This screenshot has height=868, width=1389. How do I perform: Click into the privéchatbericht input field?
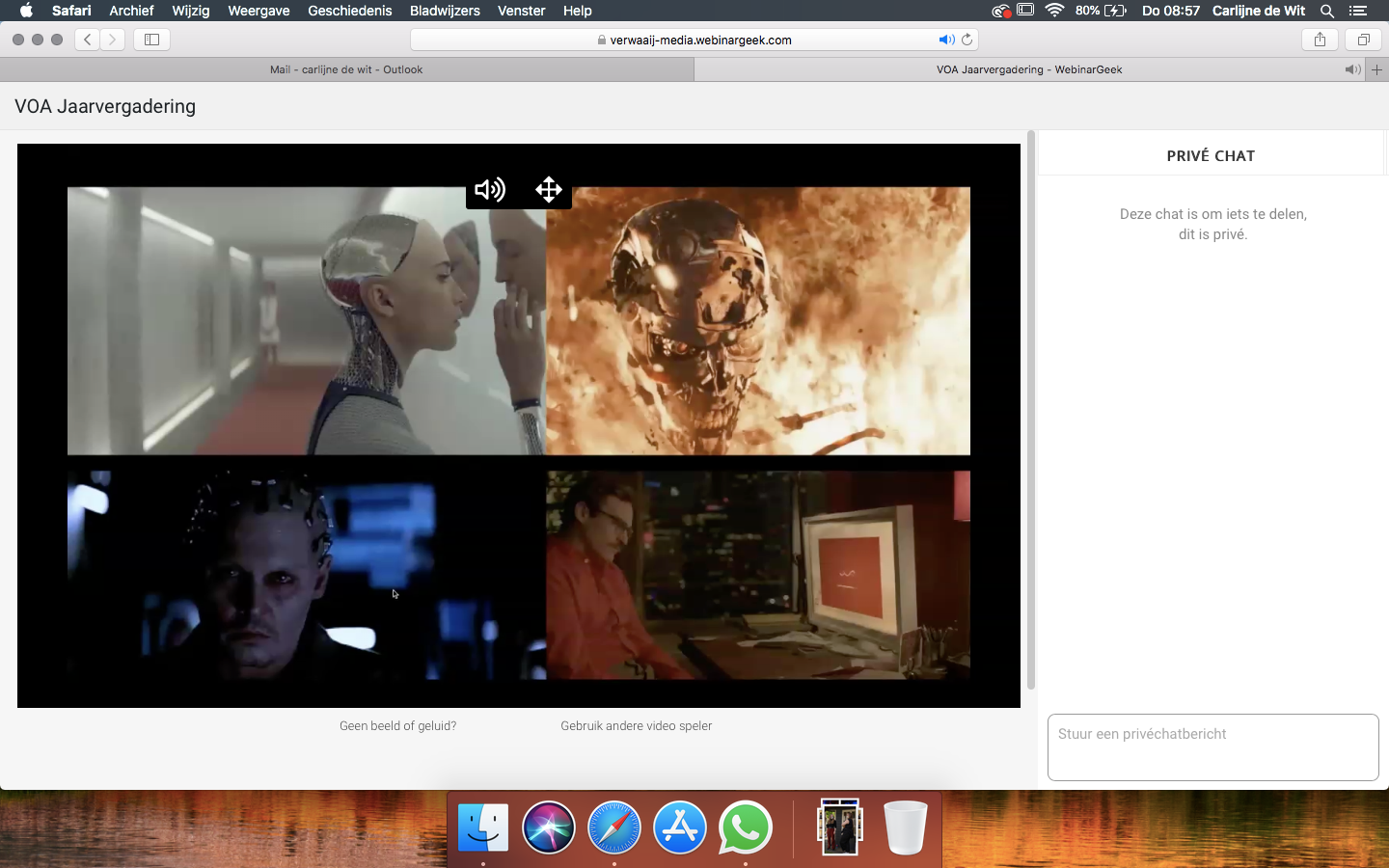[x=1213, y=747]
